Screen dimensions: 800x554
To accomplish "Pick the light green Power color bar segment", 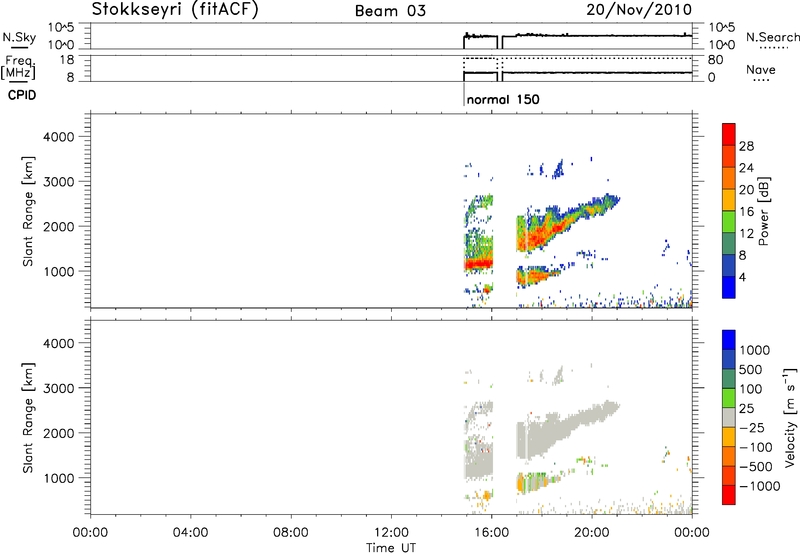I will (x=729, y=222).
